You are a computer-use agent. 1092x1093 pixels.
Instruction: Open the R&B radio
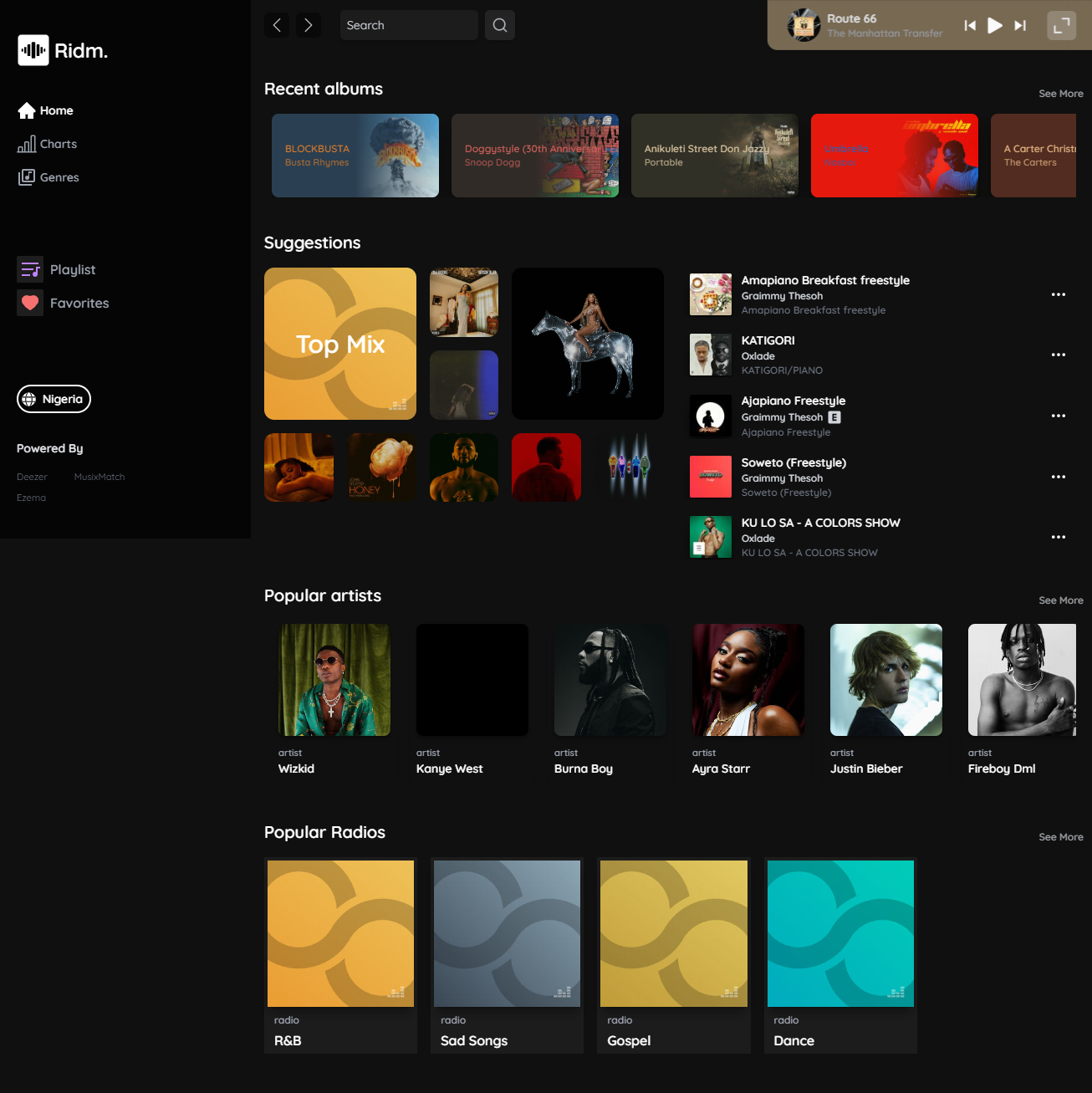340,956
